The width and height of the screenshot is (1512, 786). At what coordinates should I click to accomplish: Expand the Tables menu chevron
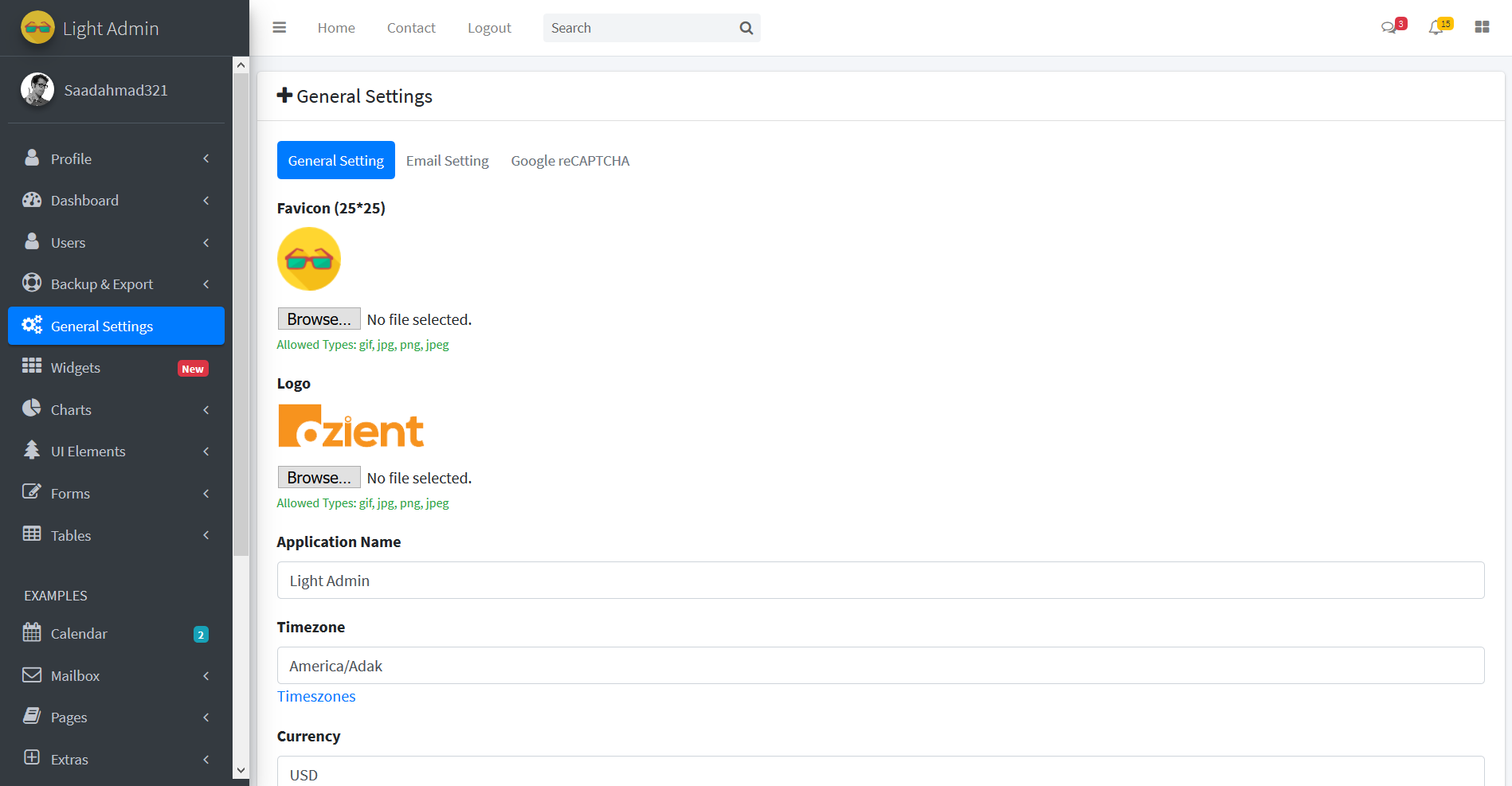tap(206, 535)
